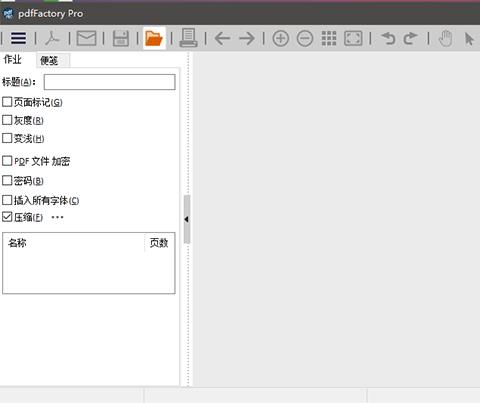The height and width of the screenshot is (403, 480).
Task: Show thumbnail grid view icon
Action: click(x=329, y=38)
